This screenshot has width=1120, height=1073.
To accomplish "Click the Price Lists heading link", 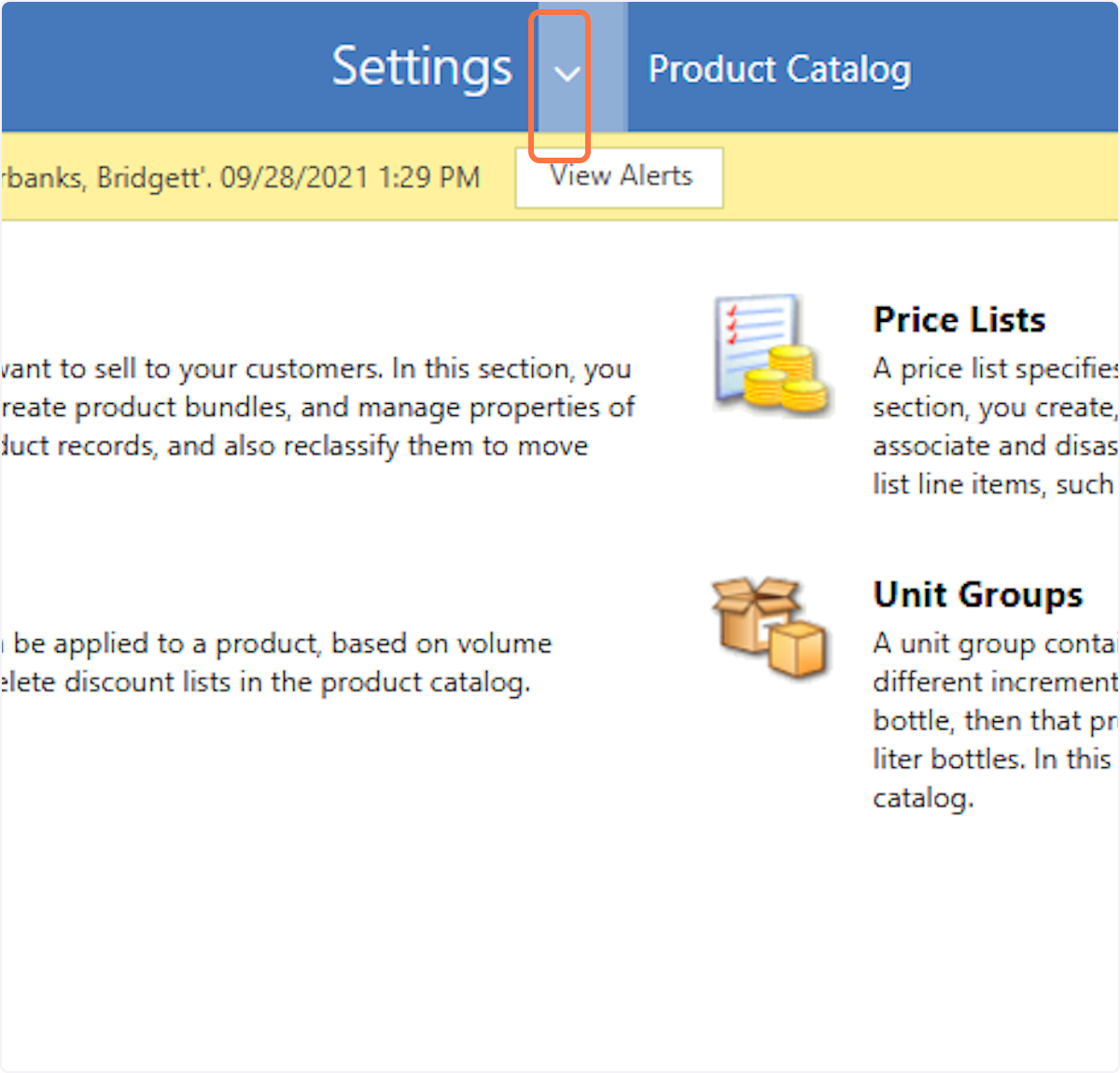I will tap(959, 320).
